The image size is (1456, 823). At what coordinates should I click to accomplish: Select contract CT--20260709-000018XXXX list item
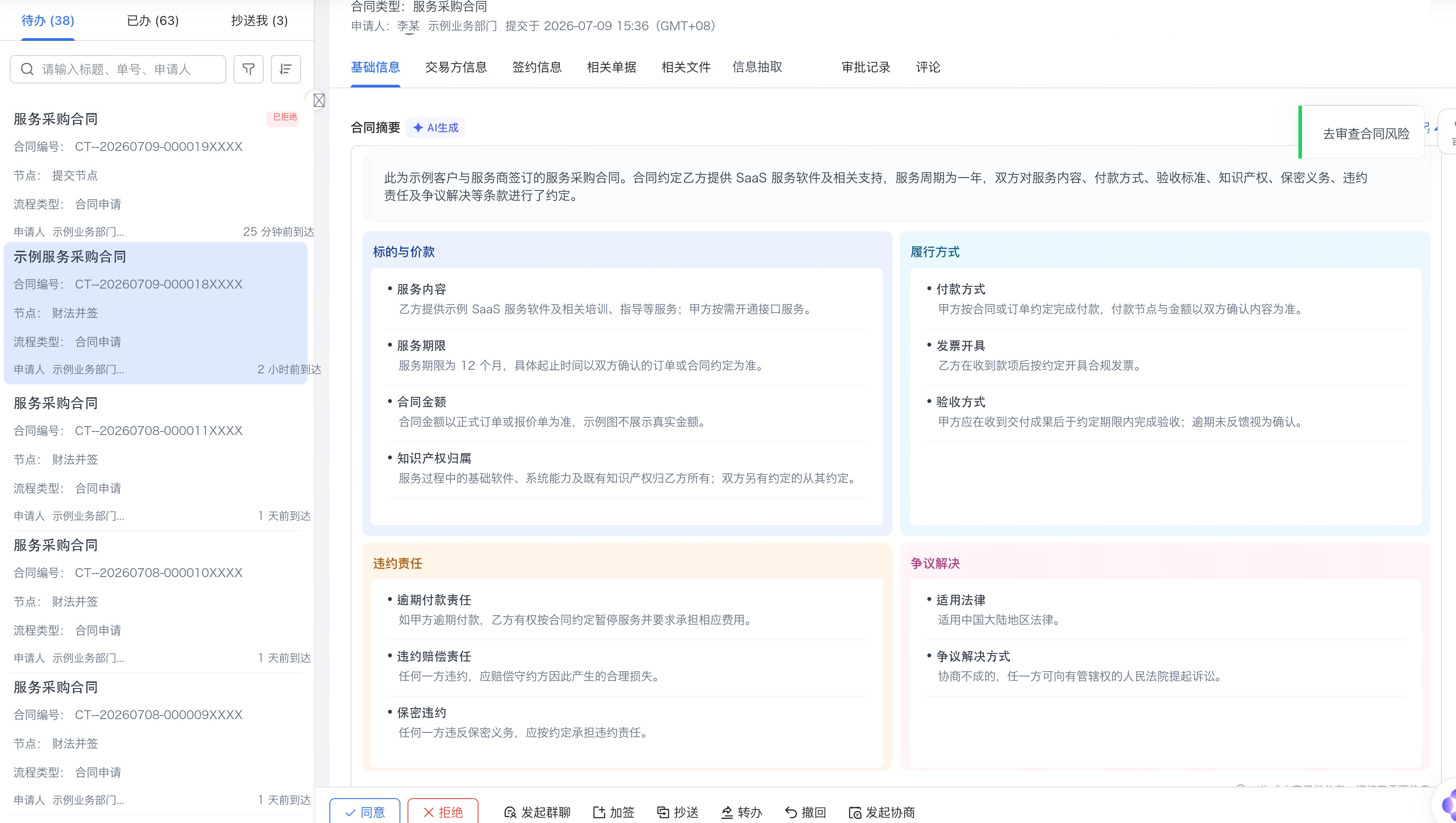pos(155,313)
